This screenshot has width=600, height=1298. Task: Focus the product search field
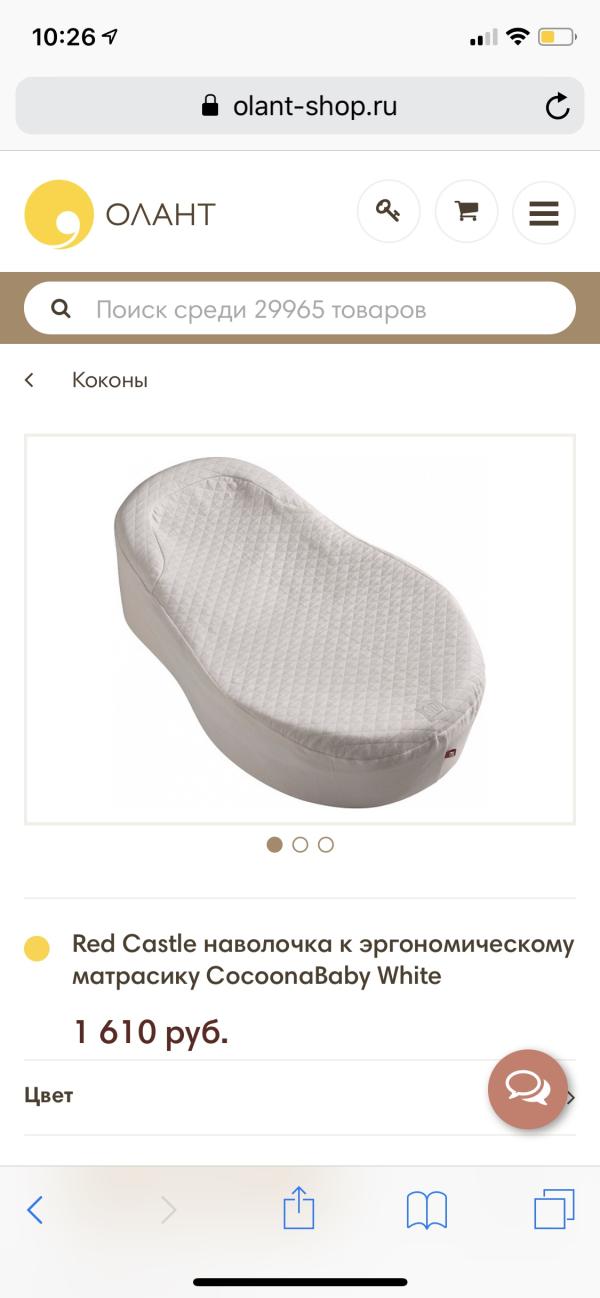300,309
